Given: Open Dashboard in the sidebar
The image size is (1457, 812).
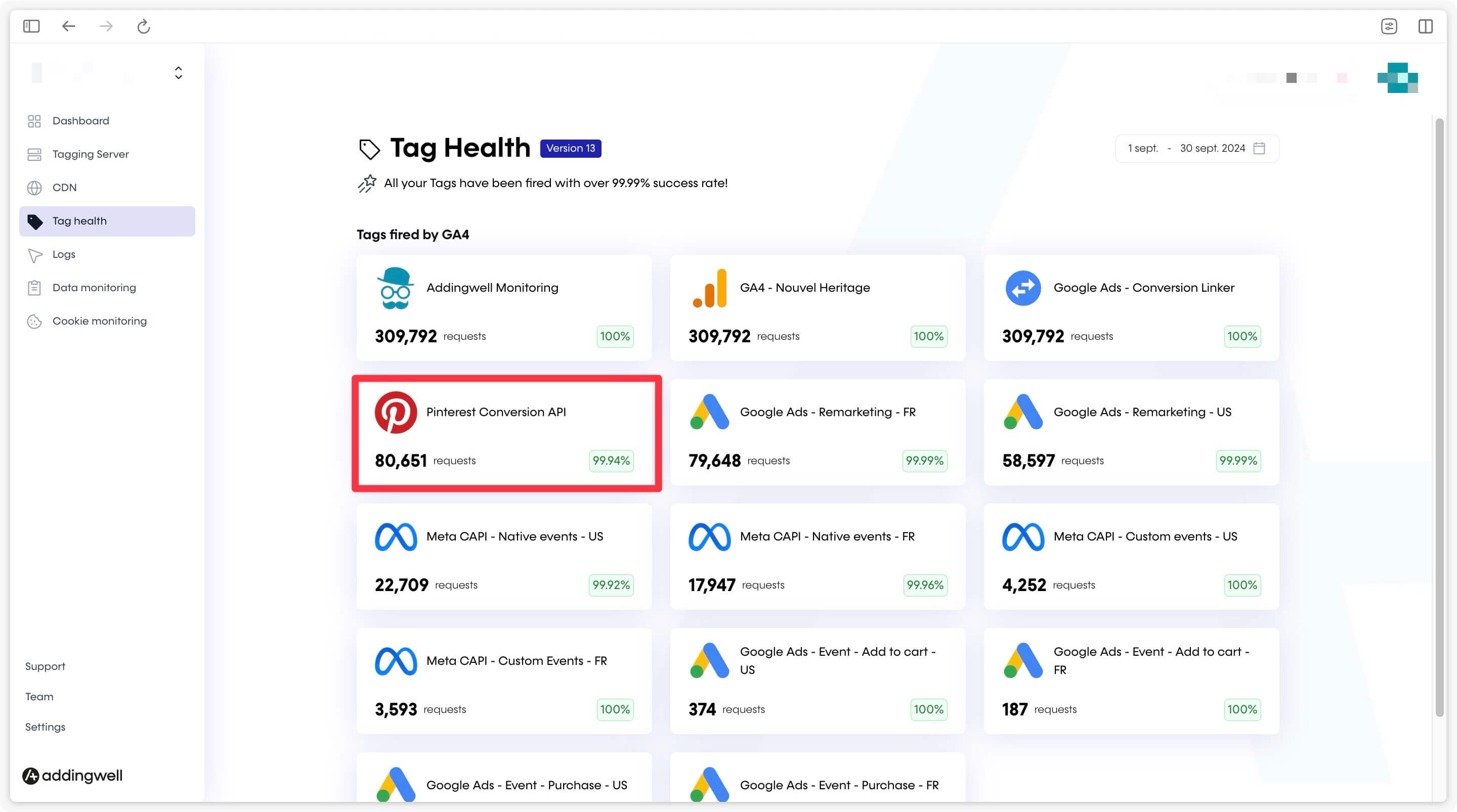Looking at the screenshot, I should 107,121.
